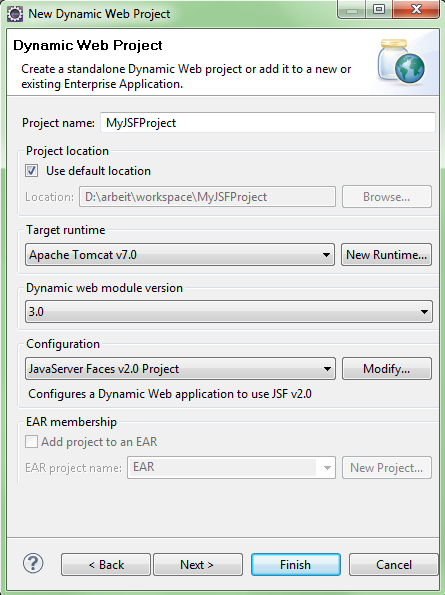This screenshot has height=595, width=445.
Task: Cancel the new project wizard
Action: coord(393,565)
